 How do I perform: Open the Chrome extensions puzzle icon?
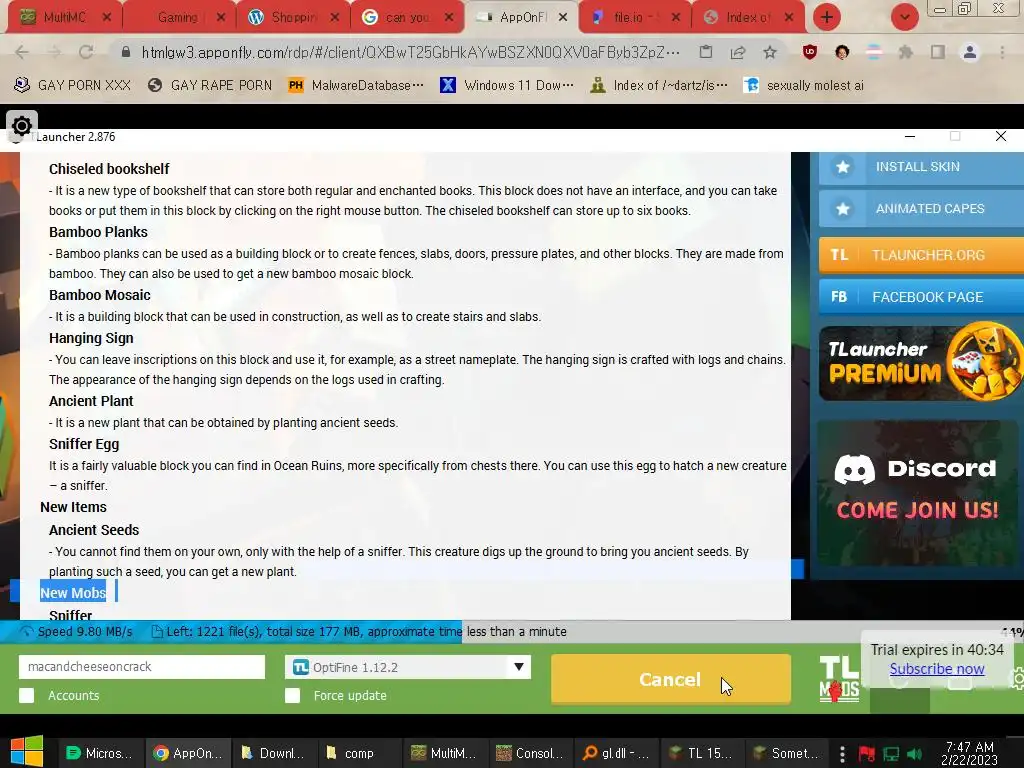[x=905, y=52]
